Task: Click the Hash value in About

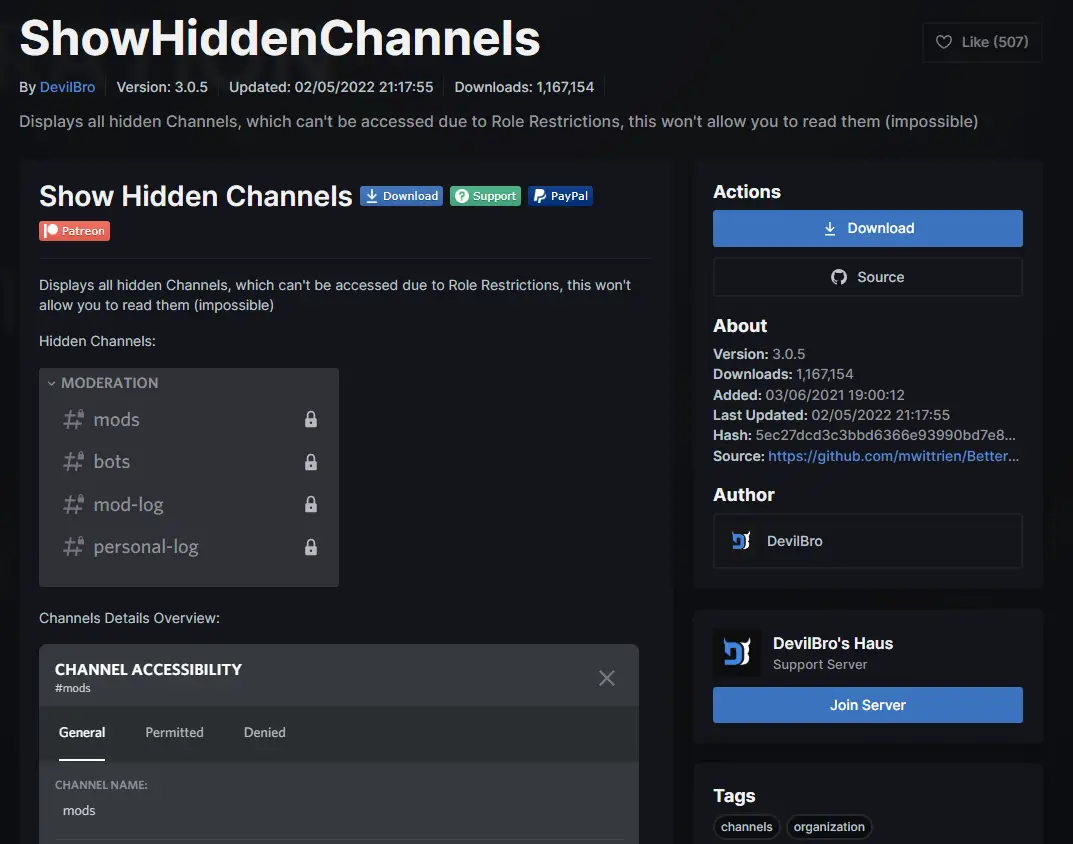Action: click(x=885, y=435)
